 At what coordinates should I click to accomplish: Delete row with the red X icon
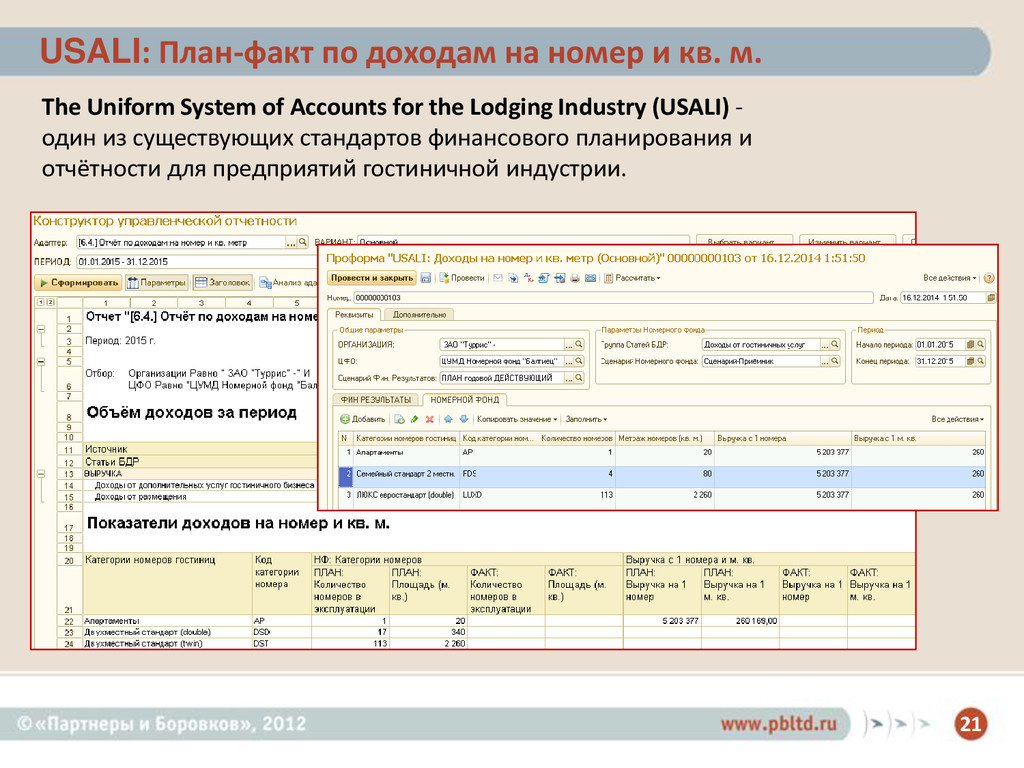pyautogui.click(x=430, y=419)
